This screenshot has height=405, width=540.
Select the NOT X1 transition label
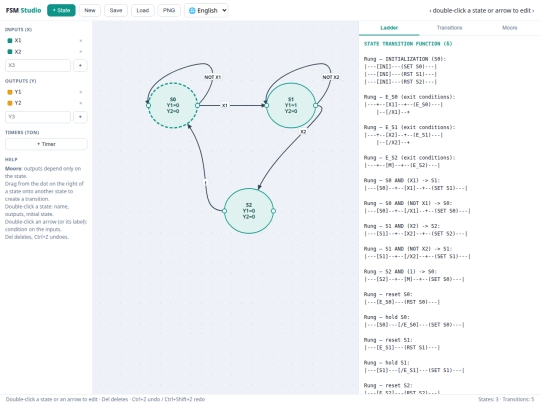(x=212, y=77)
